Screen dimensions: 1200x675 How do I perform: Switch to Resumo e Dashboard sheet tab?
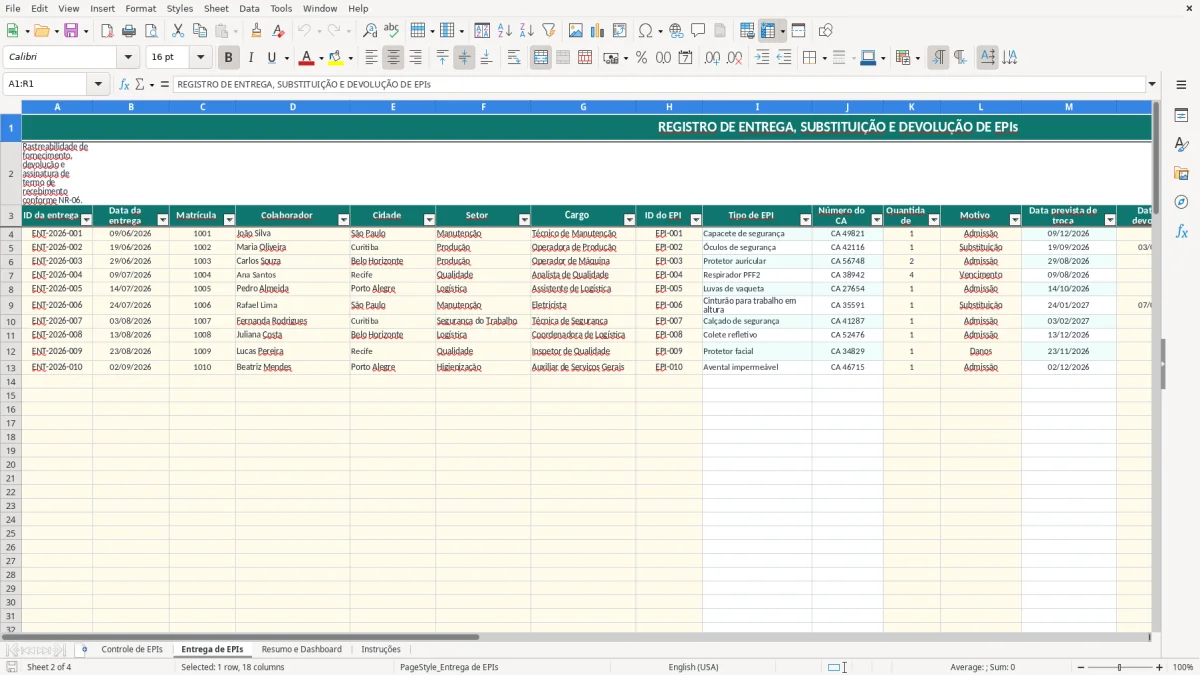point(301,649)
